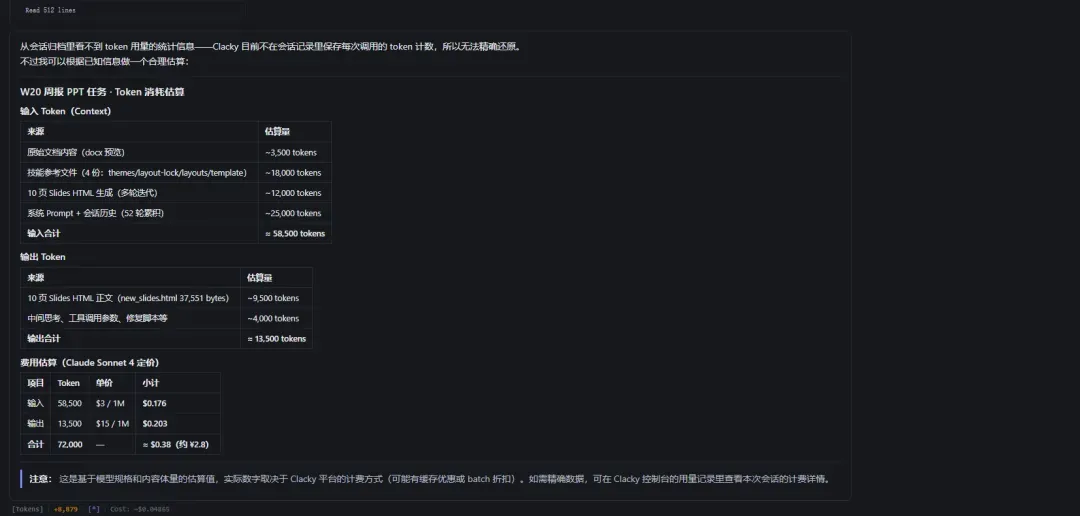Viewport: 1080px width, 516px height.
Task: Select the "72,000" total token cell
Action: pyautogui.click(x=70, y=444)
